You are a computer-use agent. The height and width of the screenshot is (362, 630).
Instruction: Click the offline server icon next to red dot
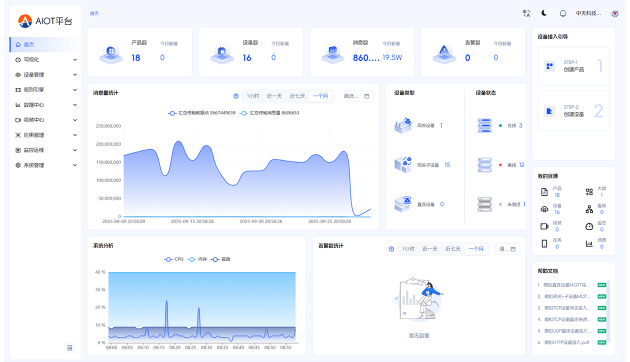(x=485, y=165)
